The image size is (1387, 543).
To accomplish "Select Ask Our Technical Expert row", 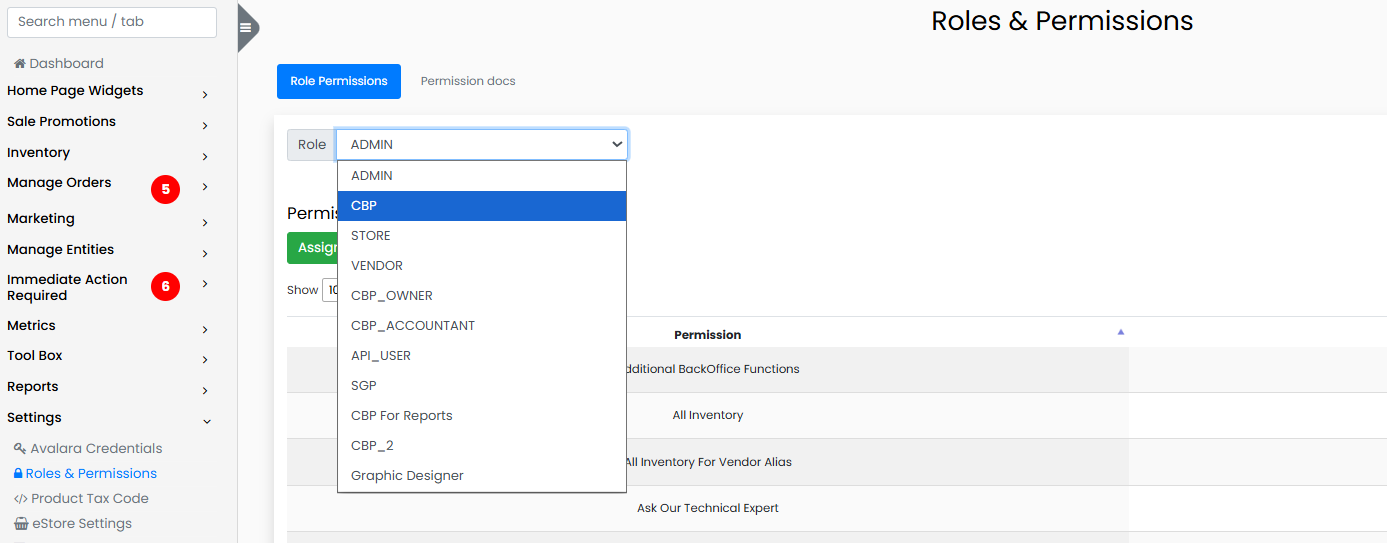I will 708,508.
